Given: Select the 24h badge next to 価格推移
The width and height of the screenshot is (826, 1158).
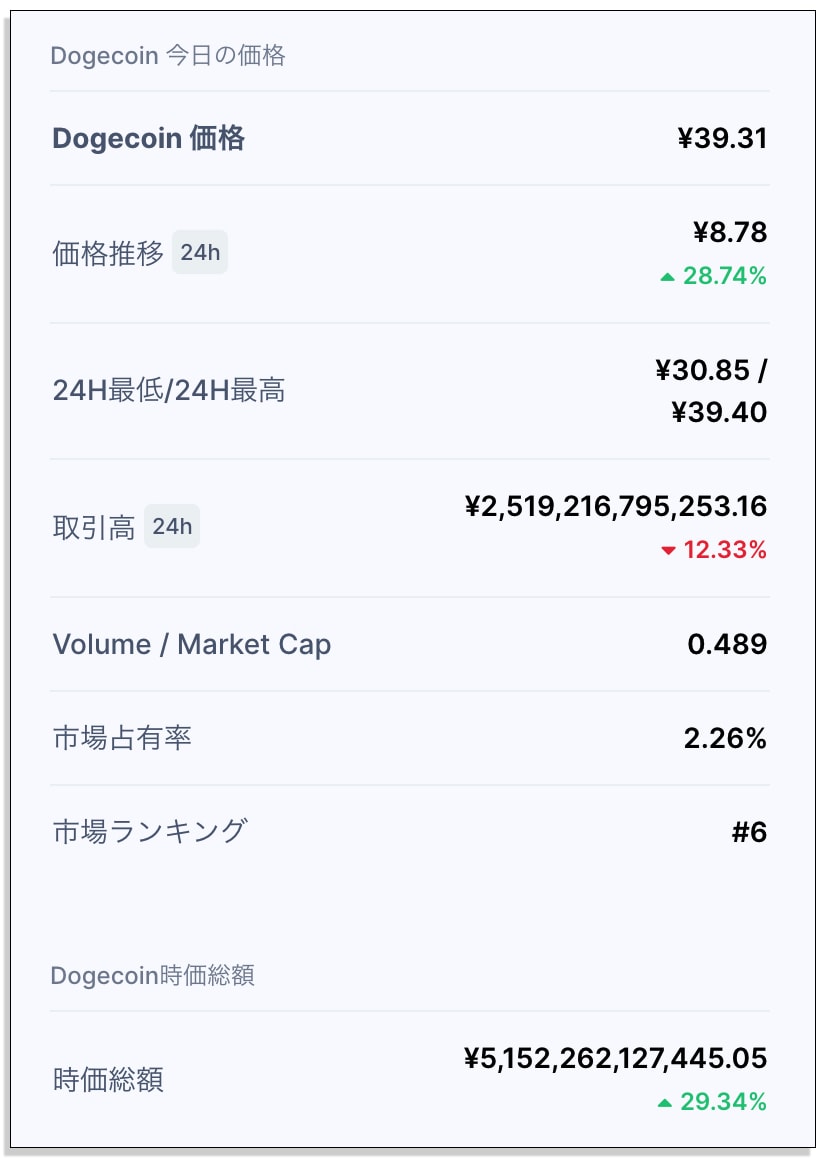Looking at the screenshot, I should [200, 253].
